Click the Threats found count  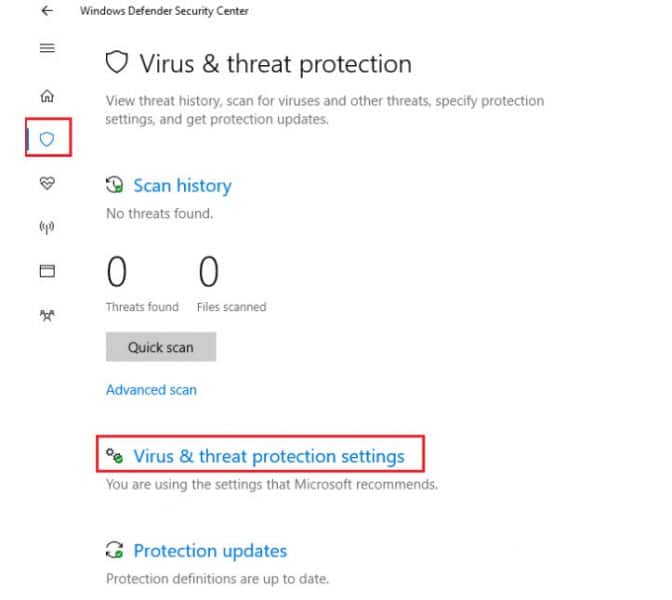[x=117, y=272]
